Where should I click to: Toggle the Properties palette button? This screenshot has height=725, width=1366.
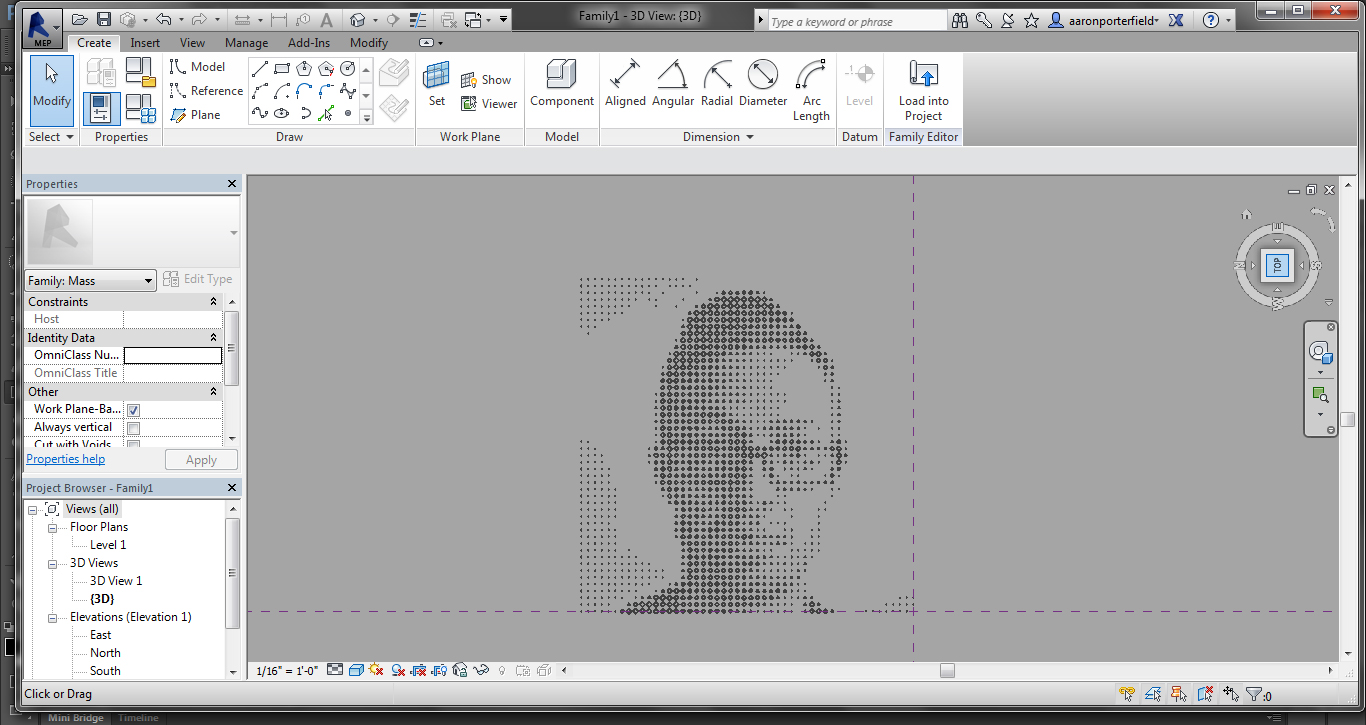[102, 108]
